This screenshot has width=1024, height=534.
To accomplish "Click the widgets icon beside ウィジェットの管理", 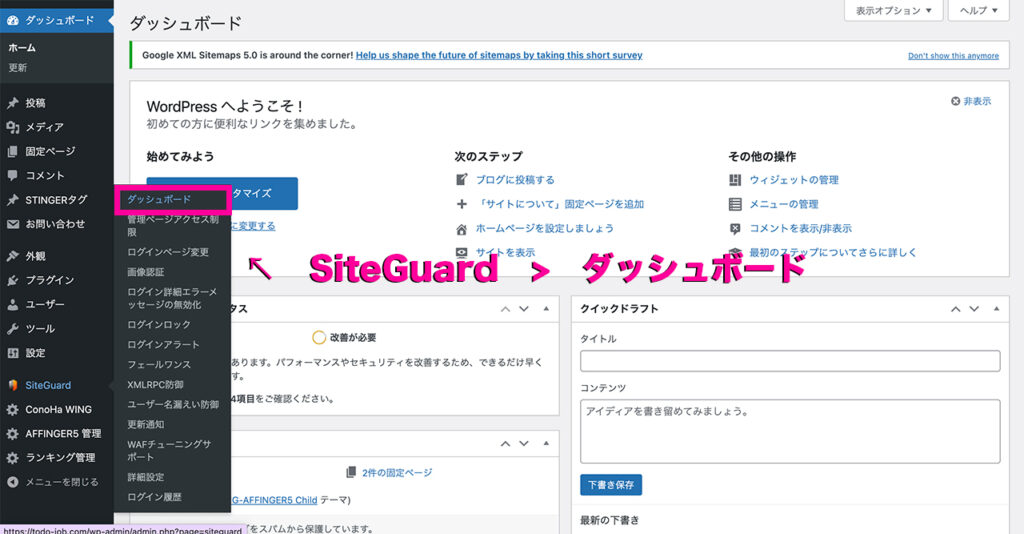I will pos(735,180).
